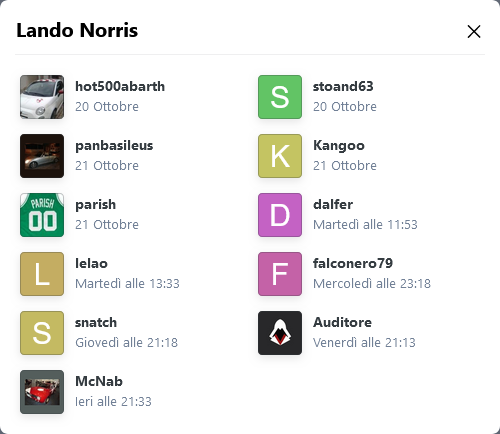
Task: Click Auditore's hooded assassin avatar
Action: pos(280,333)
